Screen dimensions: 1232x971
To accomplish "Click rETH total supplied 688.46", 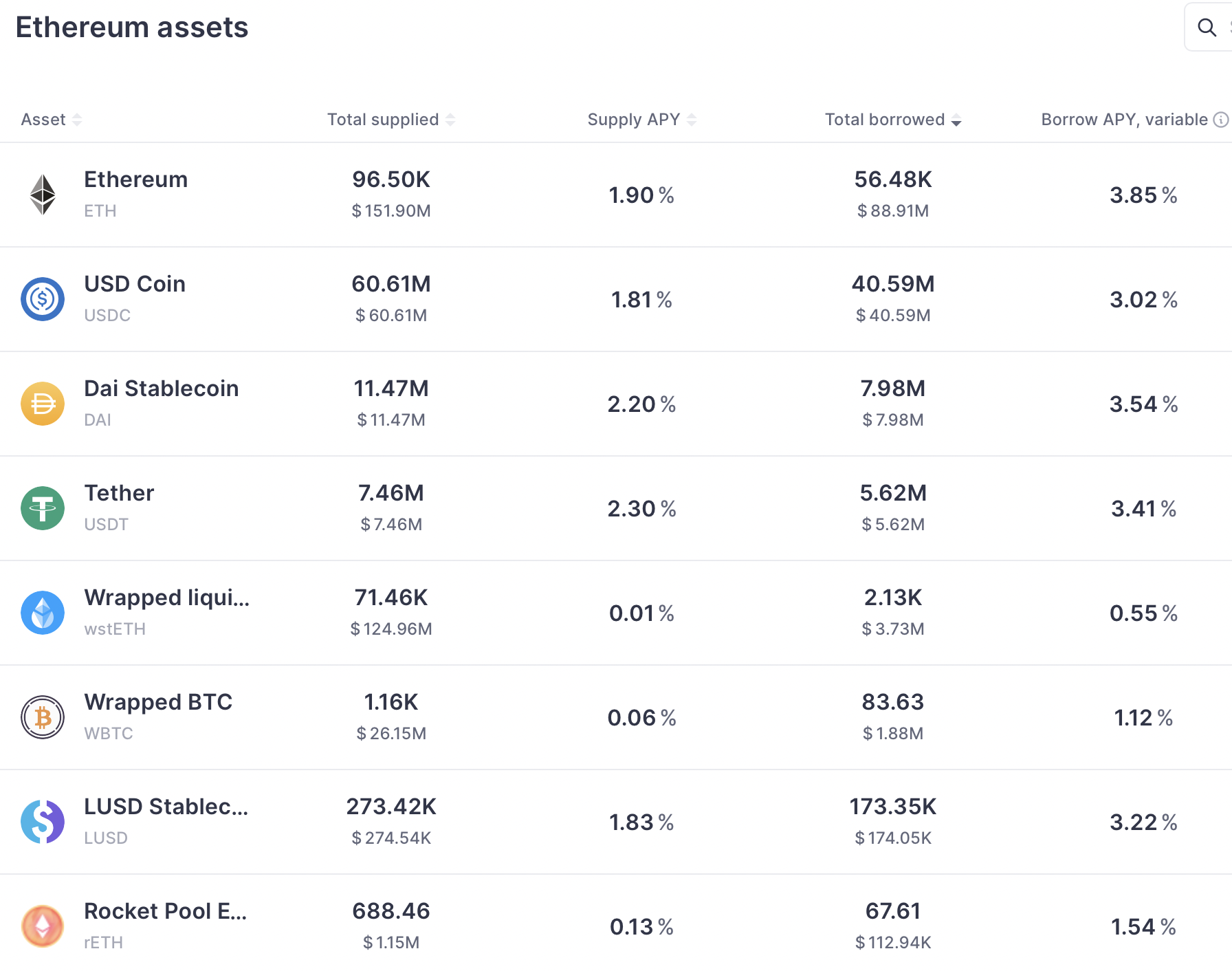I will point(391,911).
